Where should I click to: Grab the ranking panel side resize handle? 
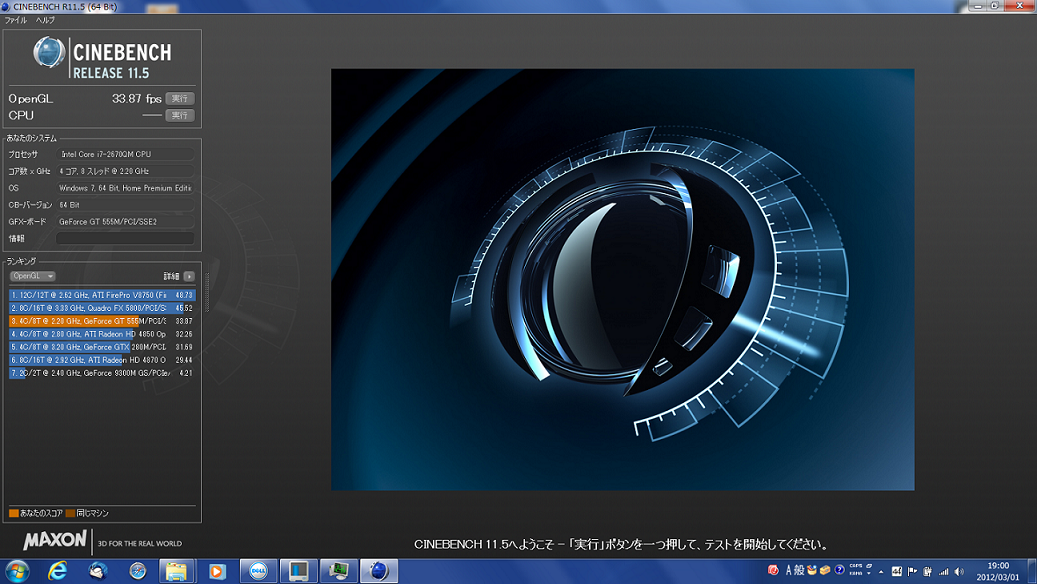click(x=206, y=291)
